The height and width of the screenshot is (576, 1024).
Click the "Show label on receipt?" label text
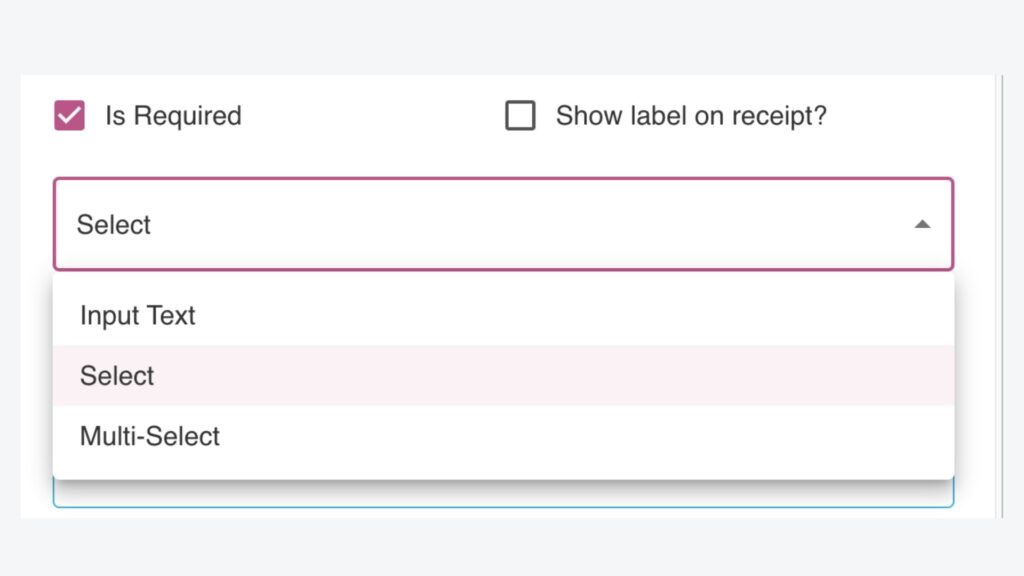(691, 116)
